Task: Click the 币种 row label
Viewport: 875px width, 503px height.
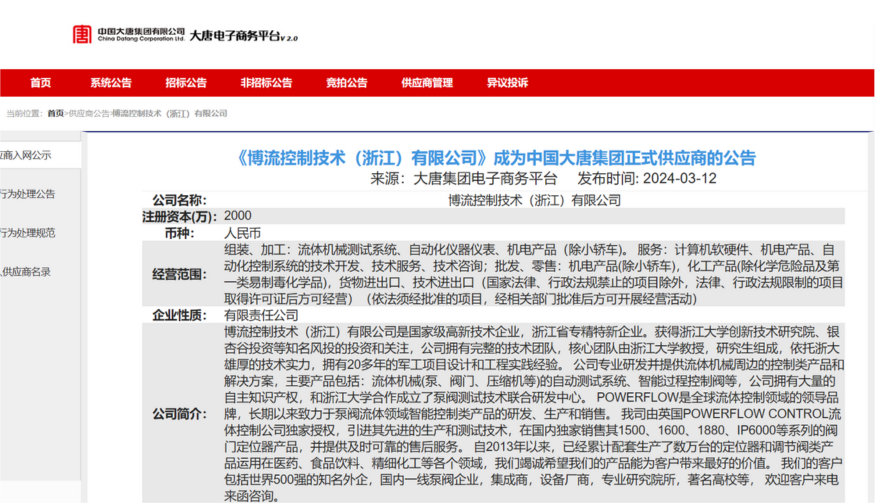Action: pyautogui.click(x=179, y=233)
